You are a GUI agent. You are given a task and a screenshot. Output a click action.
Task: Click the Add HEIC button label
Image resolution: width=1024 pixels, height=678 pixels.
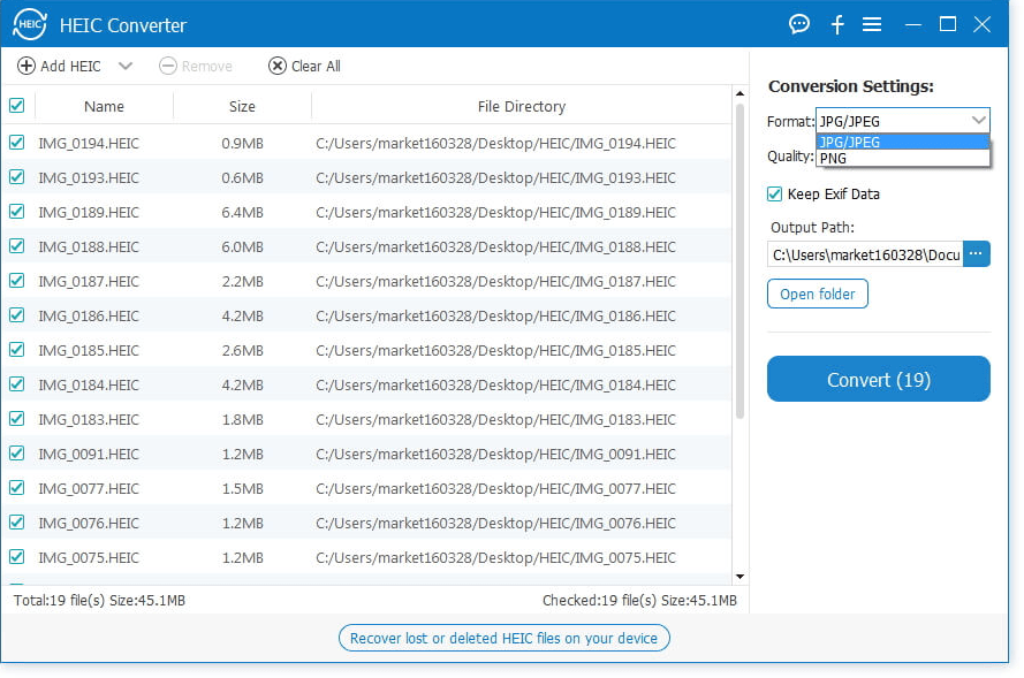[71, 66]
